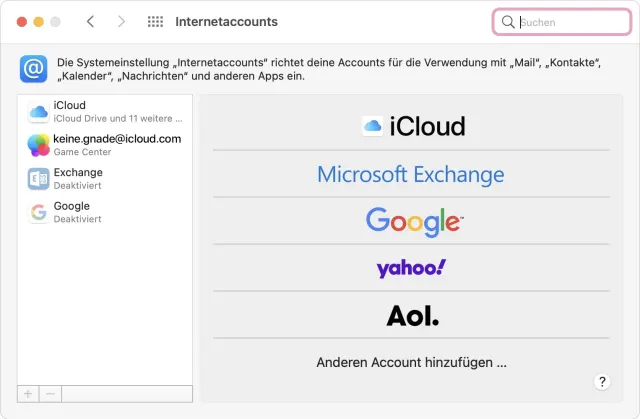Show all preferences grid icon
Viewport: 640px width, 419px height.
coord(155,21)
